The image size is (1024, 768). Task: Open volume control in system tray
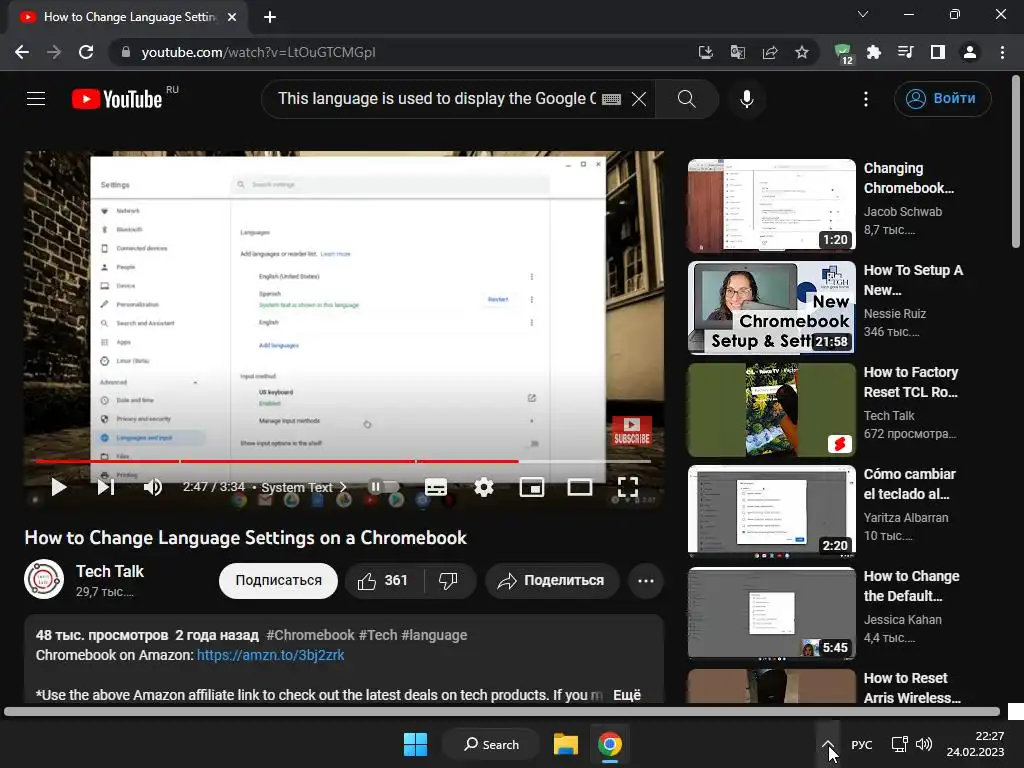click(x=923, y=744)
